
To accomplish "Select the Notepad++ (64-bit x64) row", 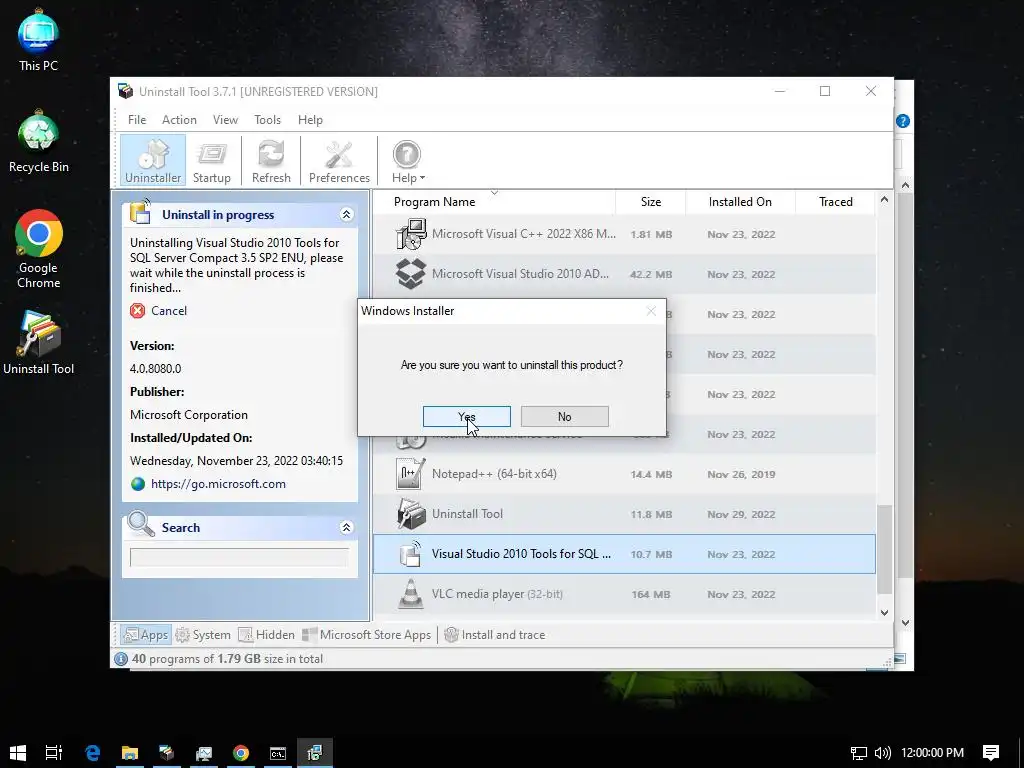I will [624, 474].
